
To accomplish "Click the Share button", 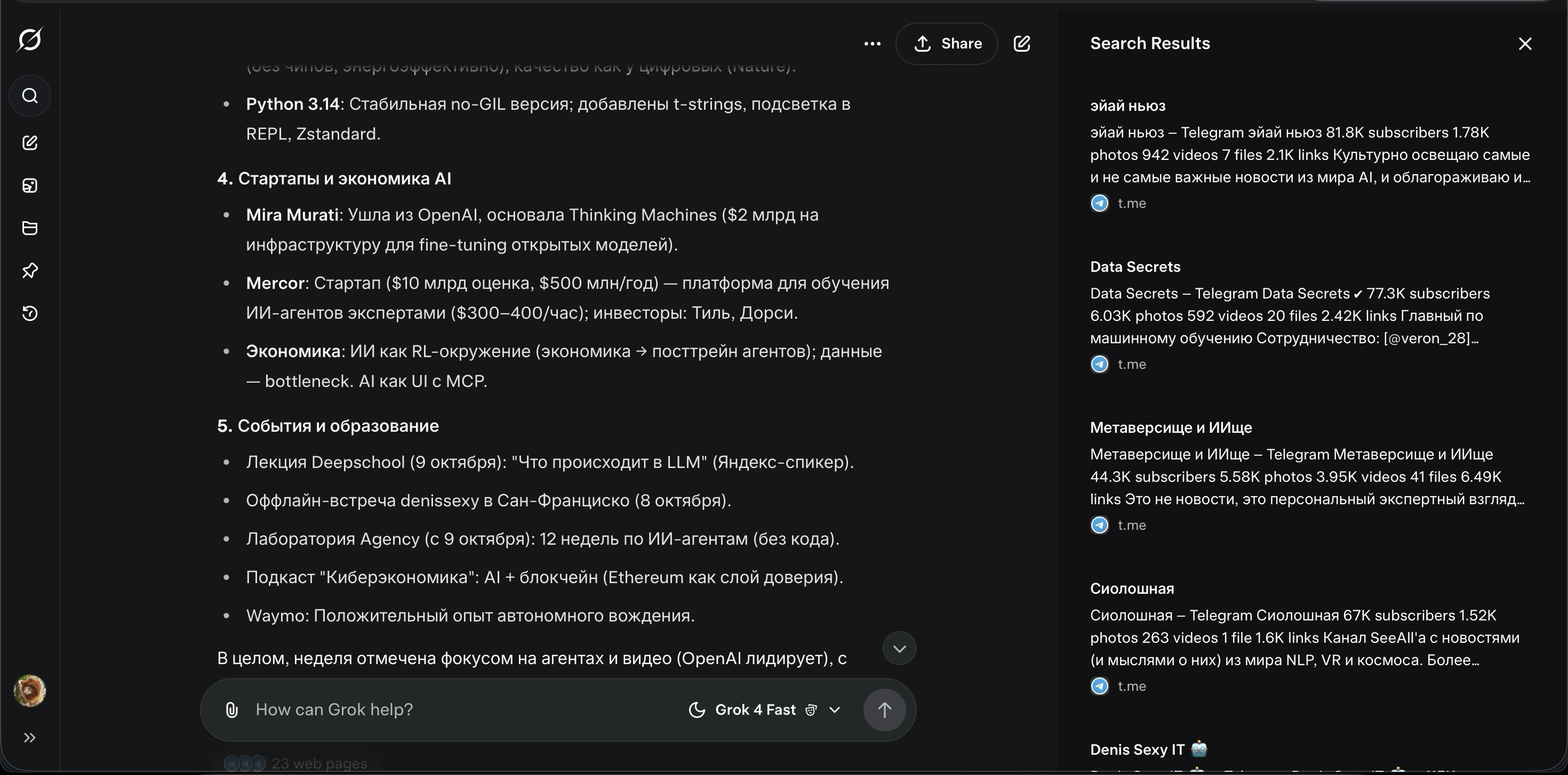I will tap(947, 44).
